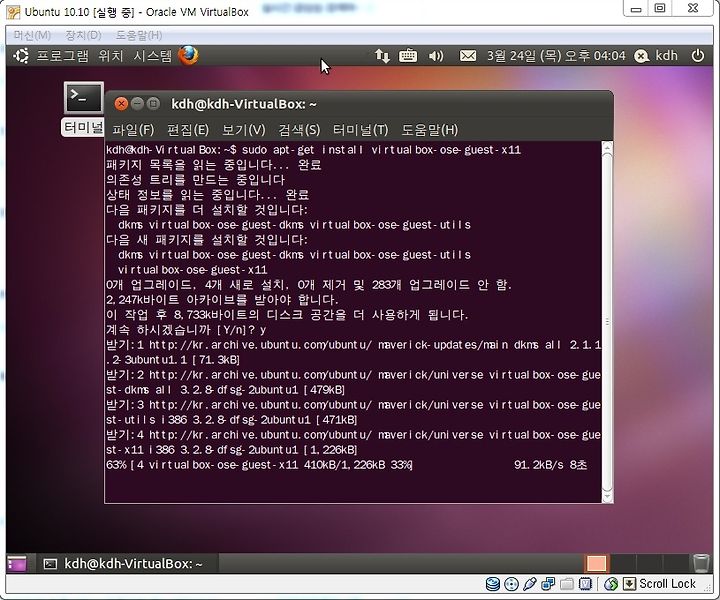720x600 pixels.
Task: Open the VirtualBox 머신(M) menu
Action: (x=32, y=35)
